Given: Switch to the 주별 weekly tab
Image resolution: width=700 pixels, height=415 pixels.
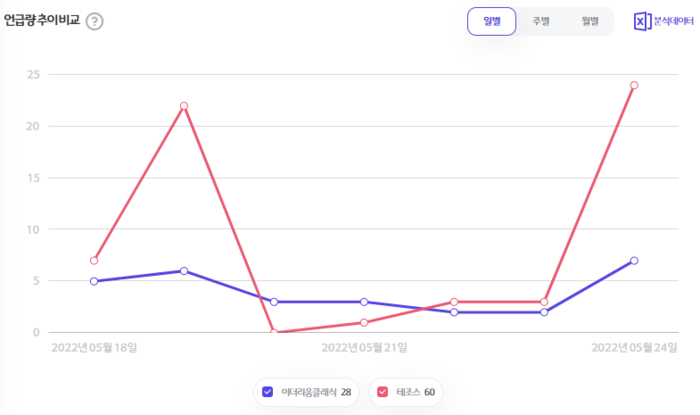Looking at the screenshot, I should click(x=541, y=21).
